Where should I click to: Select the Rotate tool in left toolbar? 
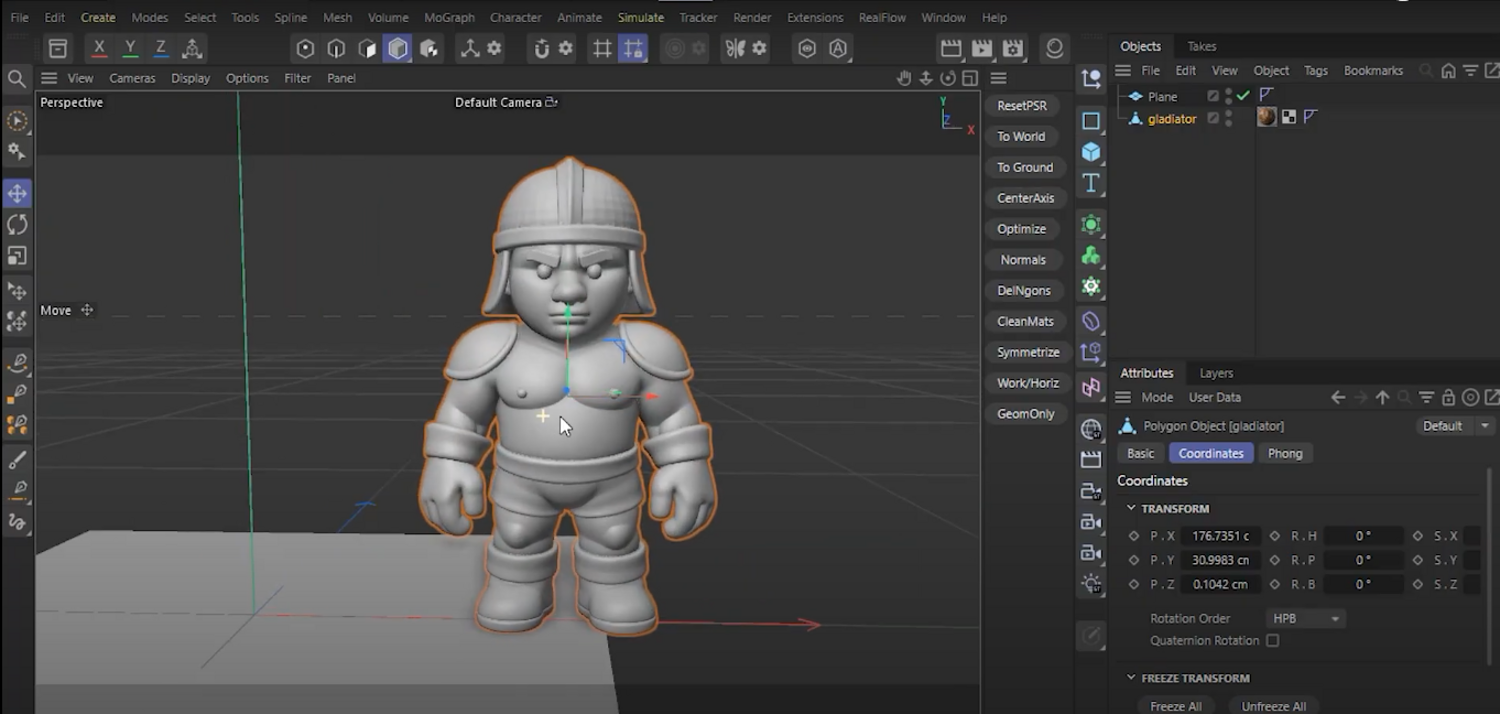click(x=17, y=224)
